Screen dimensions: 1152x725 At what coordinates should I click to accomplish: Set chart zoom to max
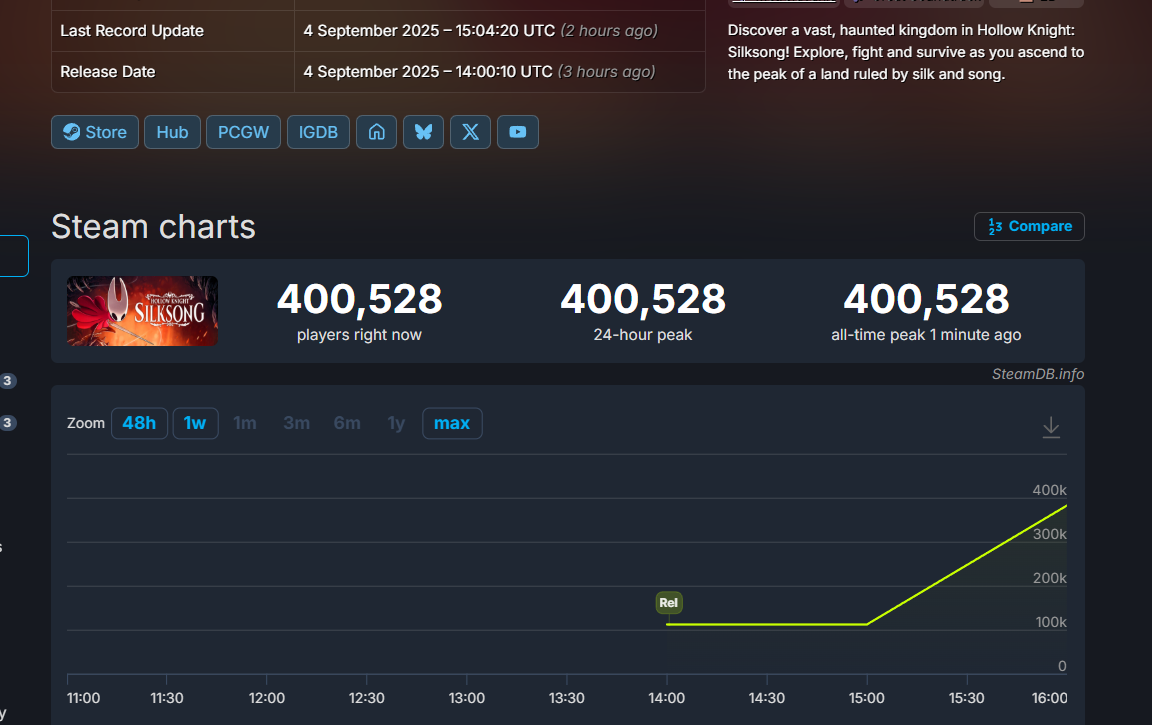(452, 423)
